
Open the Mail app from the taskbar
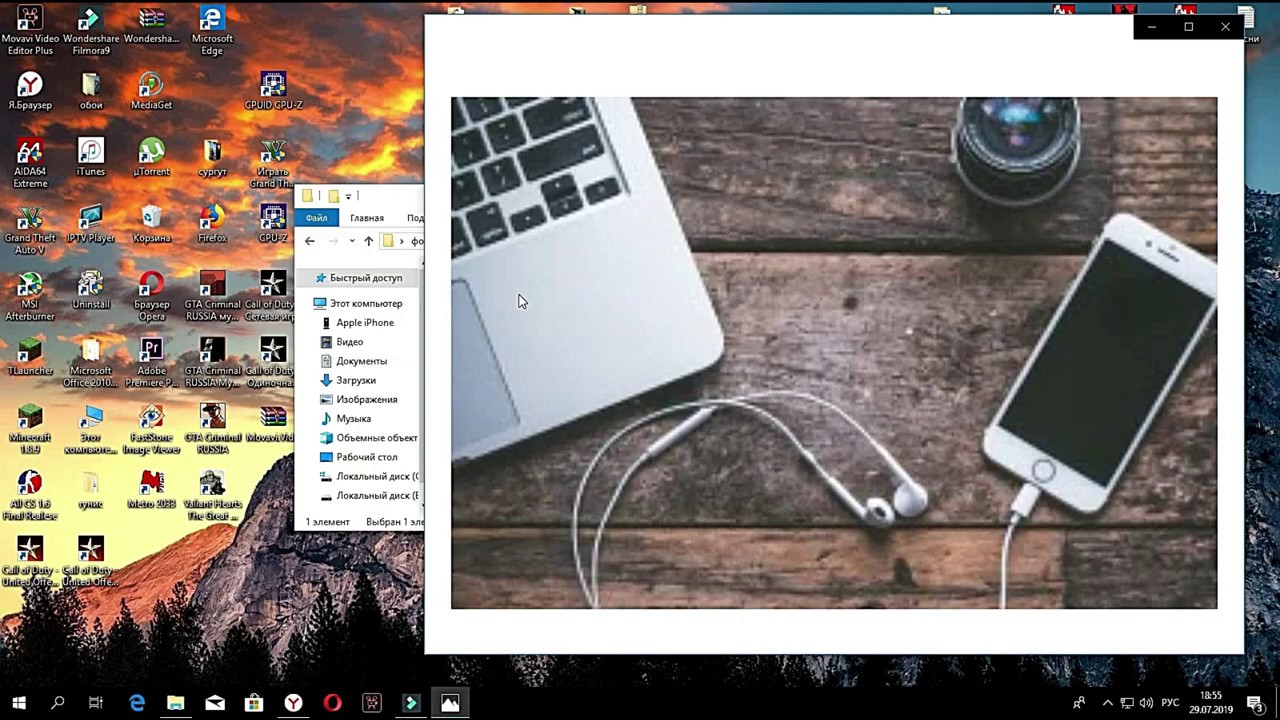[215, 703]
